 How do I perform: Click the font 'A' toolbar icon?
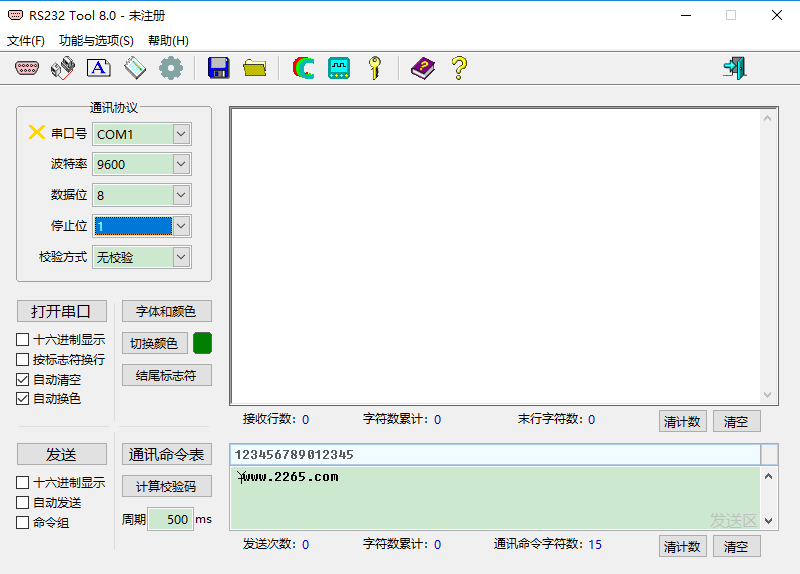click(98, 68)
